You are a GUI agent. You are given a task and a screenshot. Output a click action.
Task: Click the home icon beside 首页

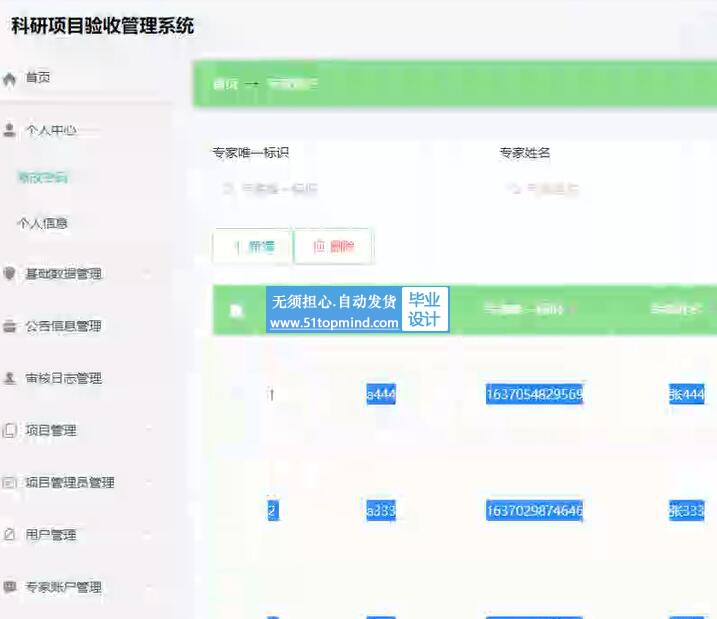[10, 78]
